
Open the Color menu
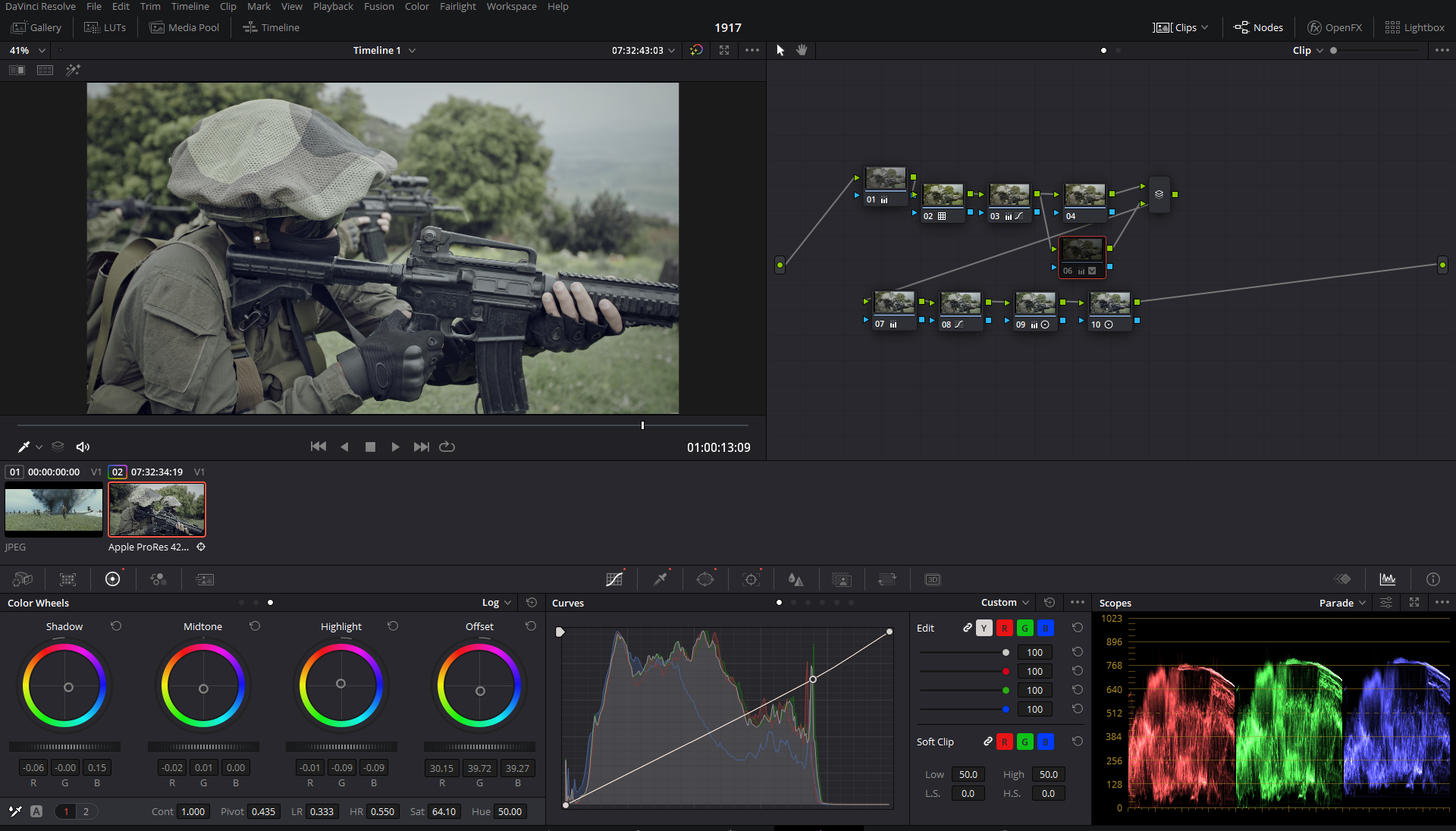tap(416, 6)
